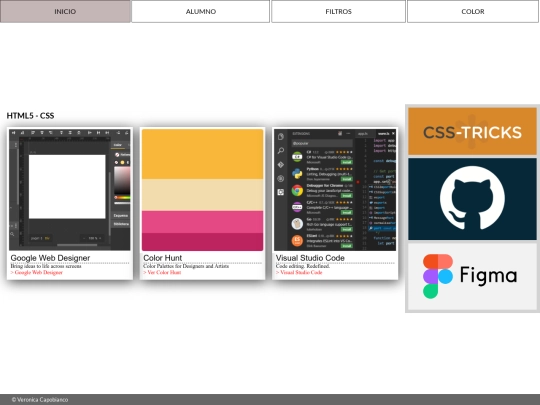Screen dimensions: 540x405
Task: Click 'Color Palettes for Designers and Artists' text
Action: (186, 266)
